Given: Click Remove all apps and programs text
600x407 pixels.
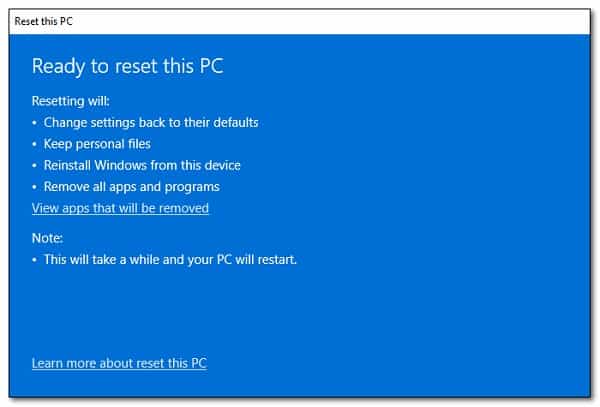Looking at the screenshot, I should point(131,186).
